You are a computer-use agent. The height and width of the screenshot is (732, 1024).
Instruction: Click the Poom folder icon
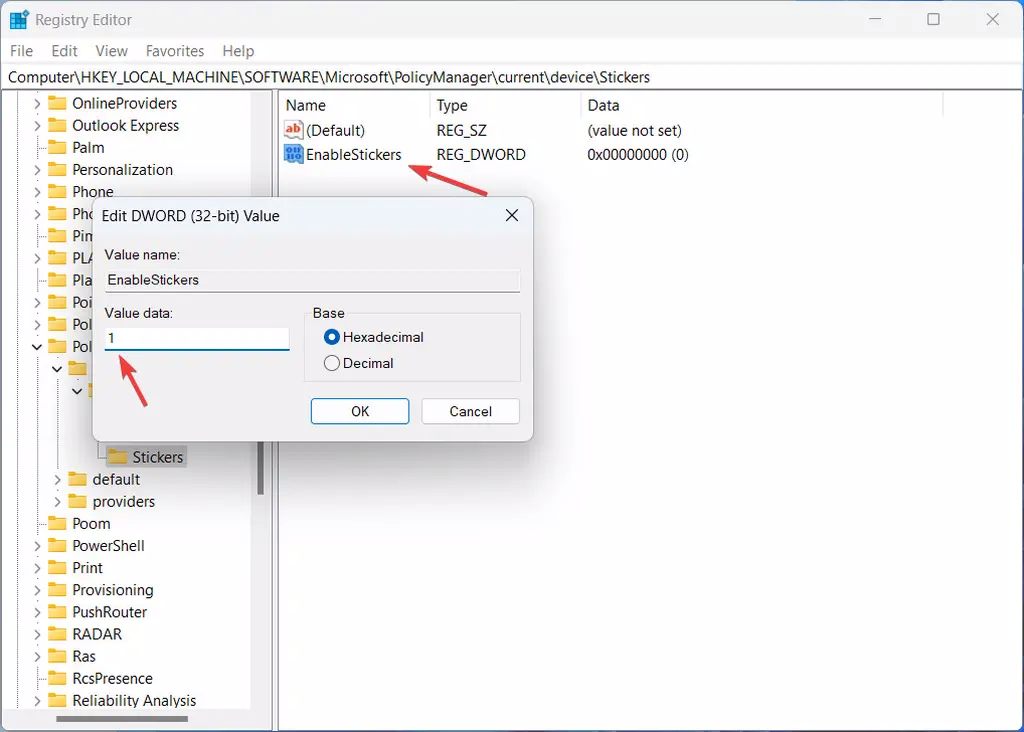tap(58, 523)
